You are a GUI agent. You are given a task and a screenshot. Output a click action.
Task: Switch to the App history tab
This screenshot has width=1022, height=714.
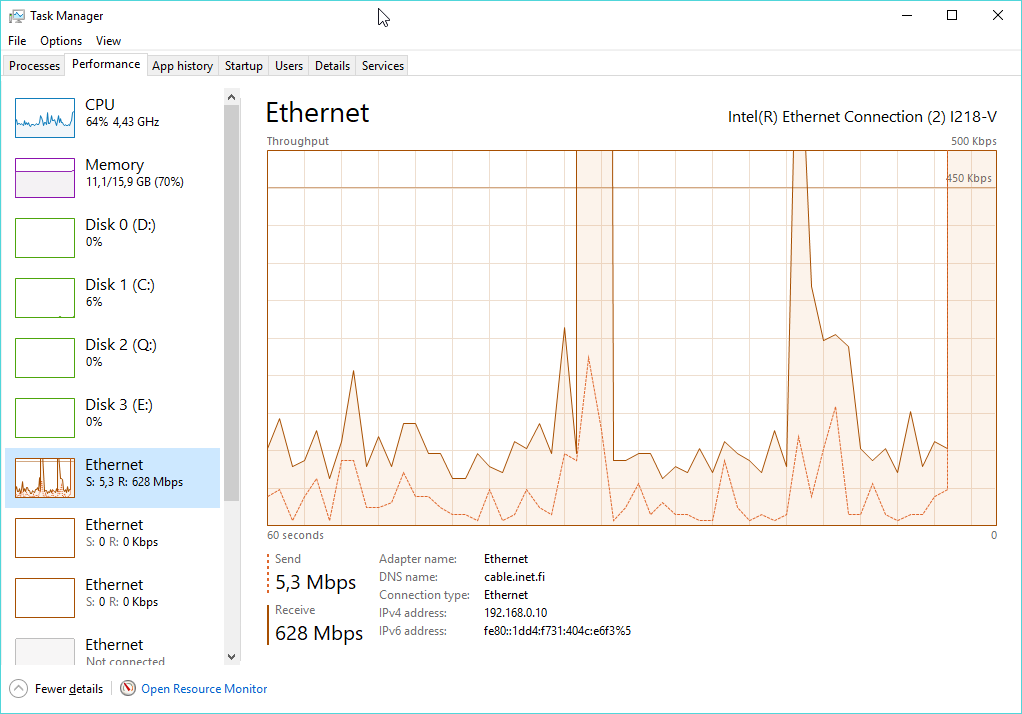tap(182, 66)
